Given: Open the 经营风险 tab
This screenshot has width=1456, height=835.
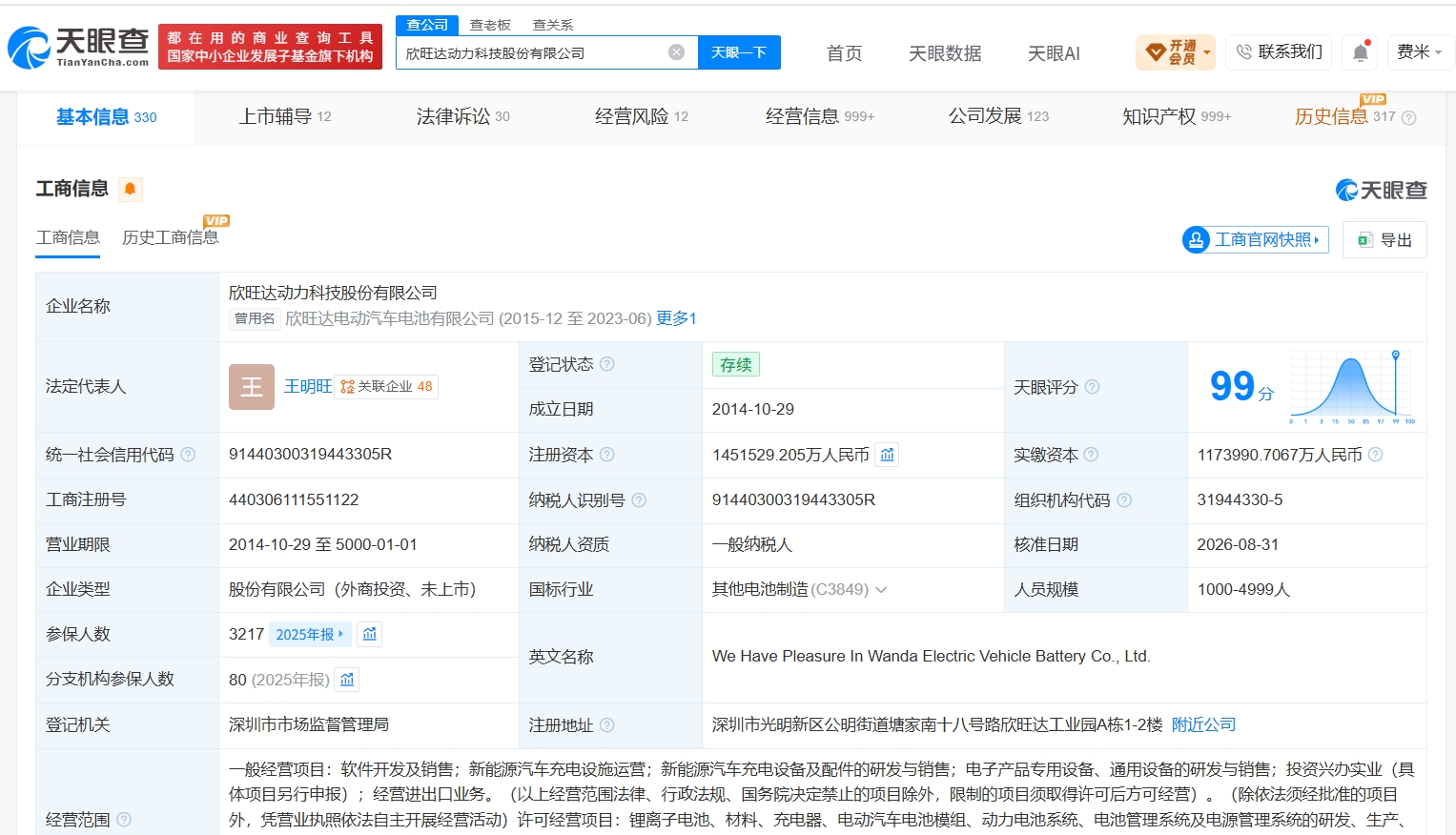Looking at the screenshot, I should pos(641,117).
